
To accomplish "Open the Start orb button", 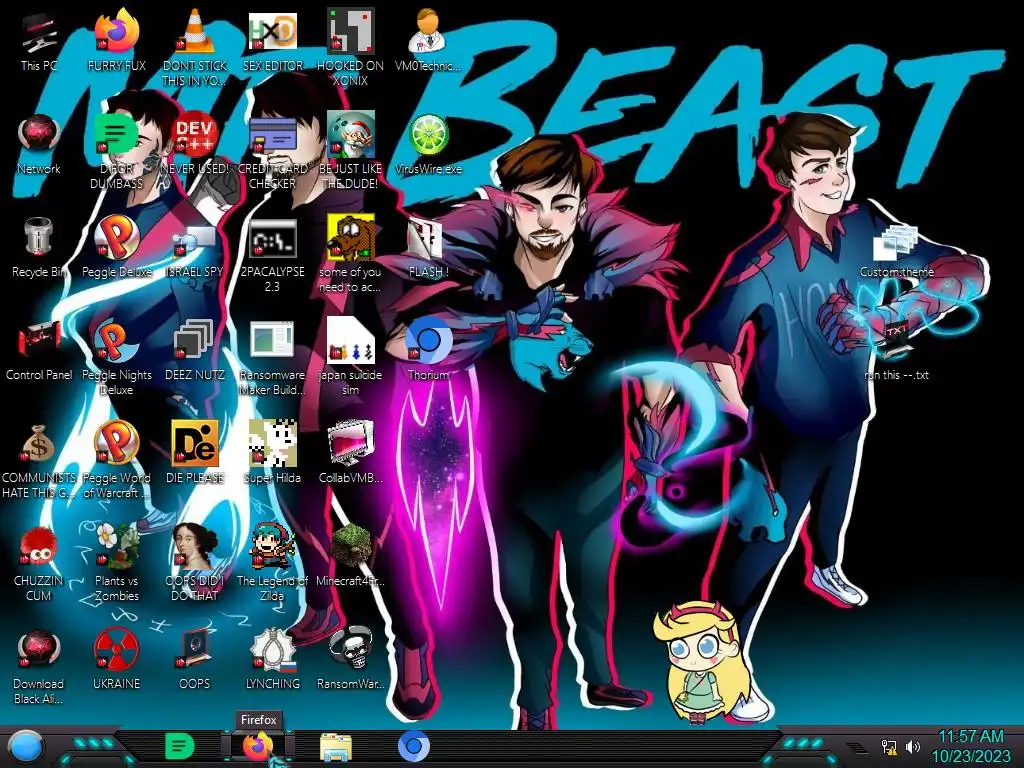I will tap(26, 748).
